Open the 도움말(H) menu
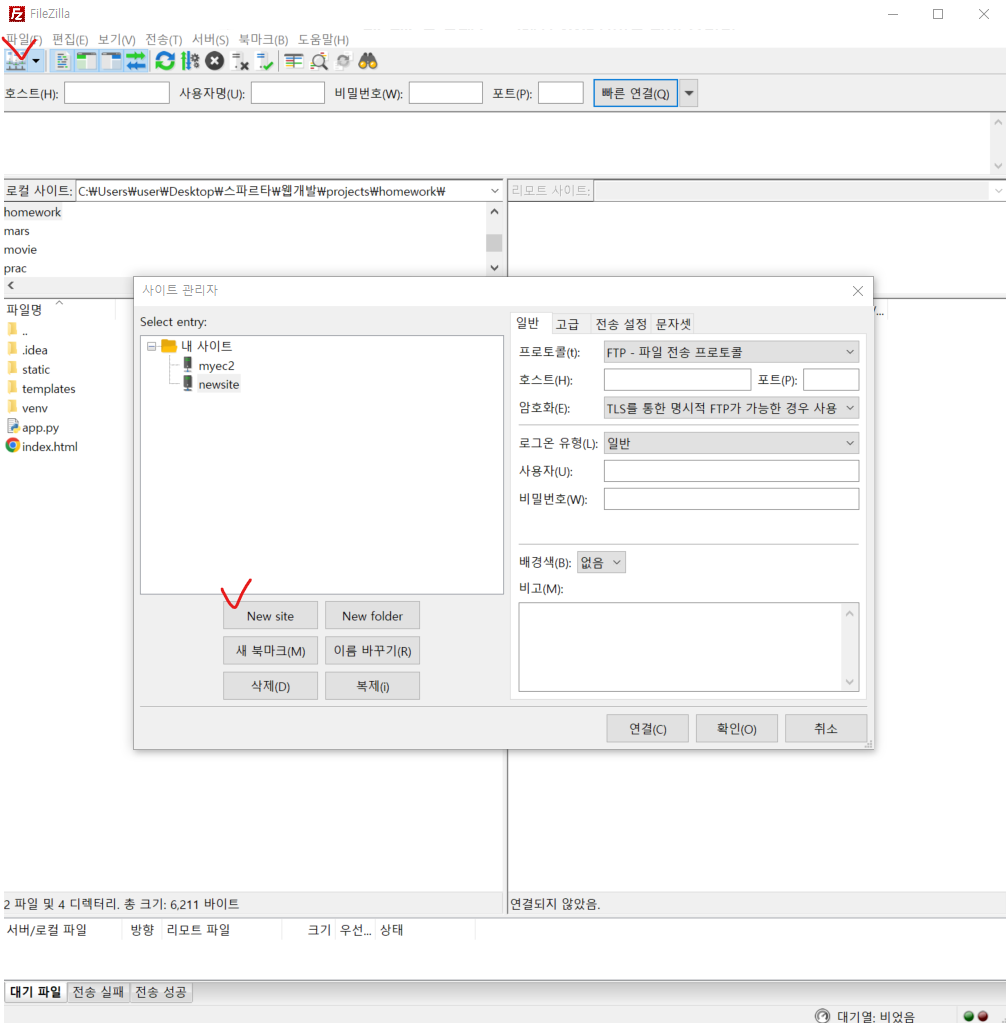1006x1023 pixels. point(323,40)
